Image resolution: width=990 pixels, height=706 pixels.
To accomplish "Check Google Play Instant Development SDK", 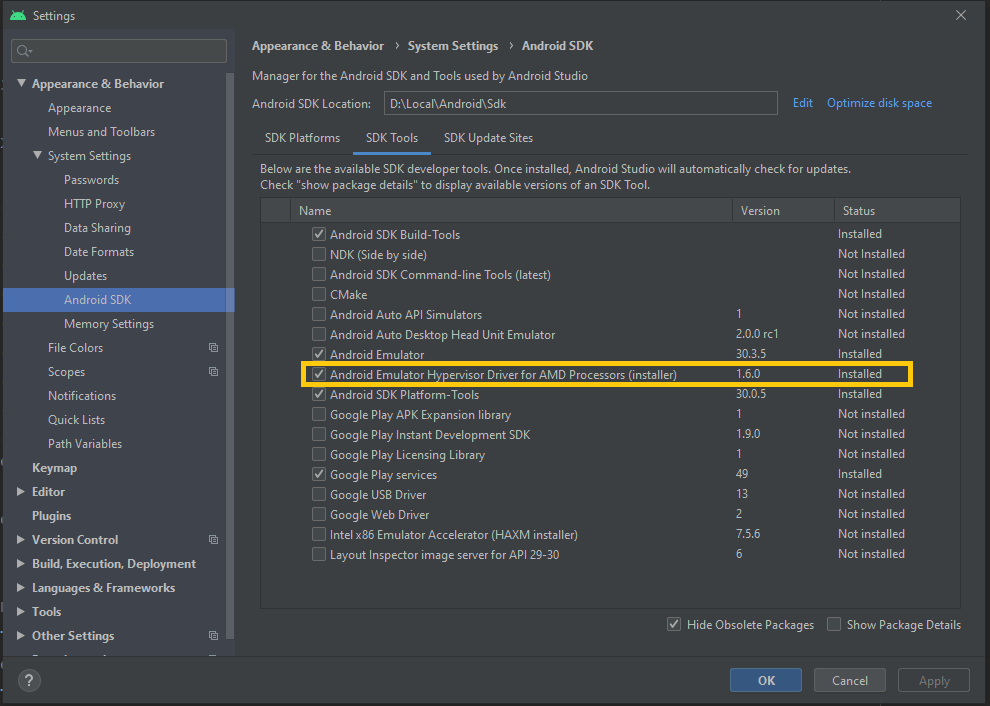I will coord(319,434).
